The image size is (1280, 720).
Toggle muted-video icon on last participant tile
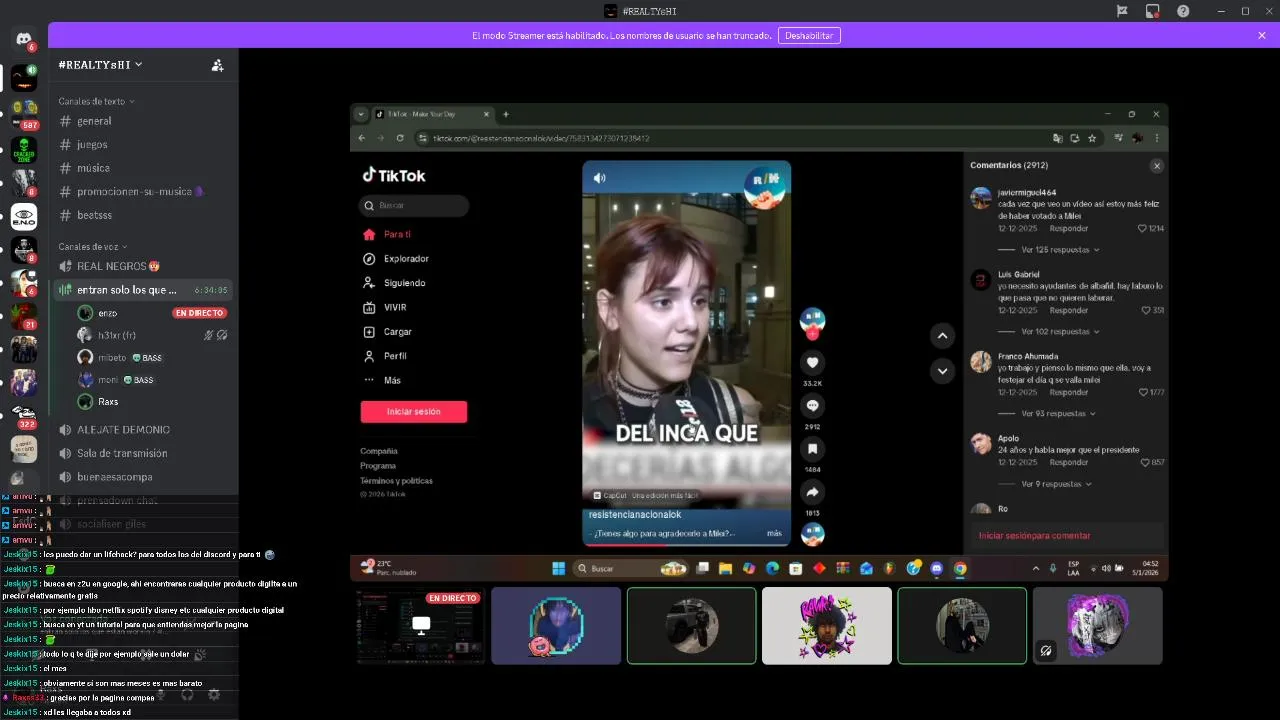(1046, 650)
